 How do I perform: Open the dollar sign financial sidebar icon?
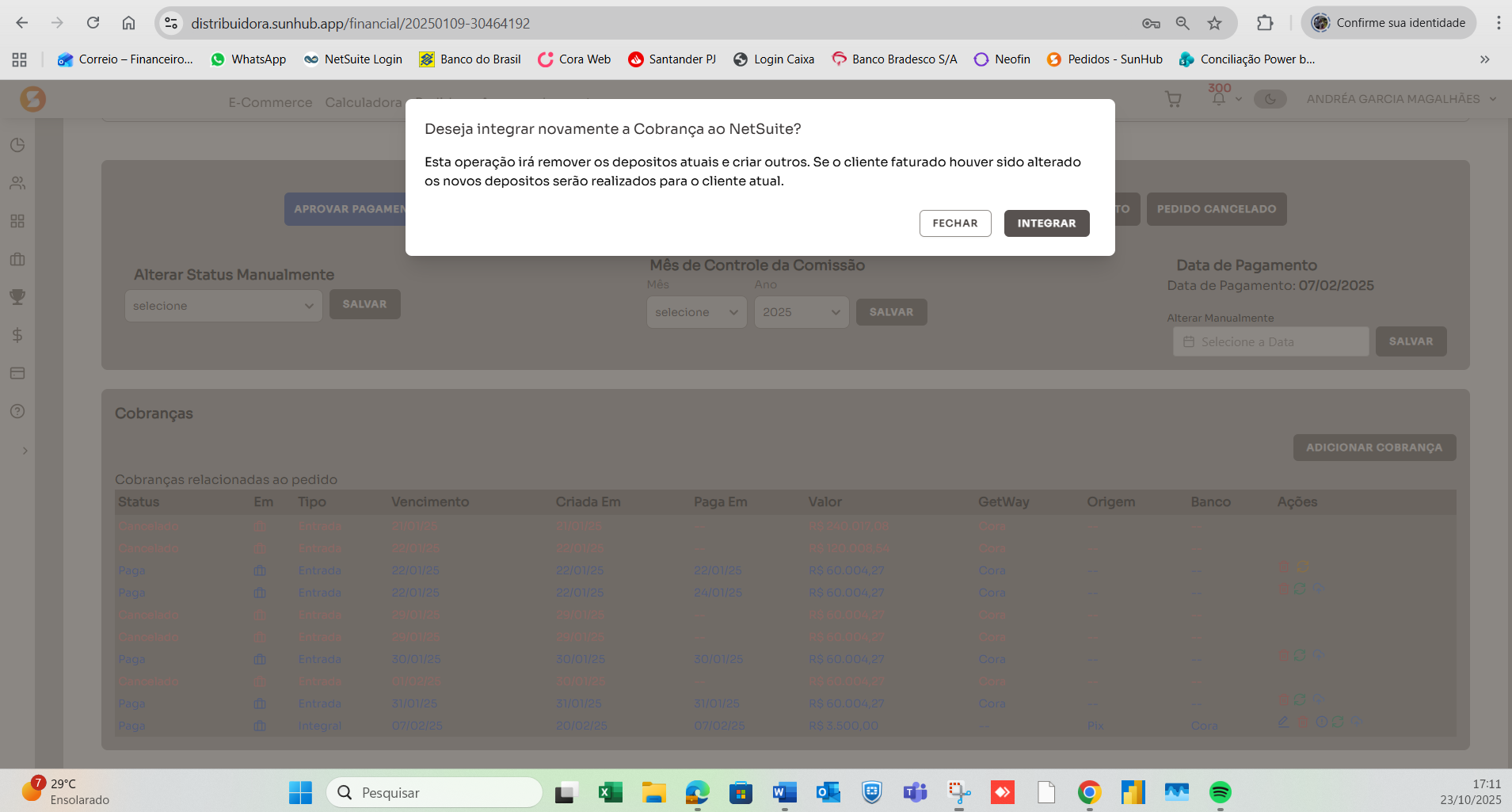pyautogui.click(x=17, y=335)
